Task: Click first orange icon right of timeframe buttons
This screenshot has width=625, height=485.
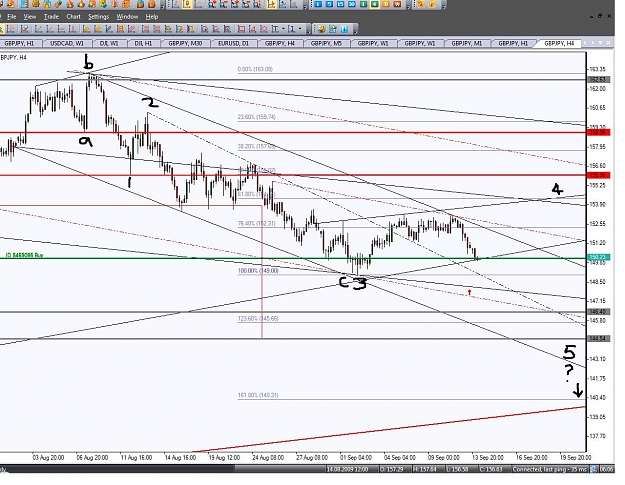Action: point(421,4)
